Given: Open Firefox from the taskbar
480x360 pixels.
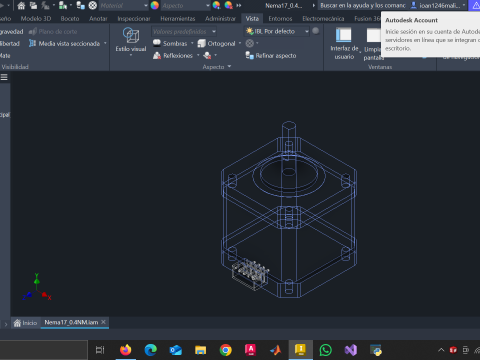Looking at the screenshot, I should (x=126, y=350).
